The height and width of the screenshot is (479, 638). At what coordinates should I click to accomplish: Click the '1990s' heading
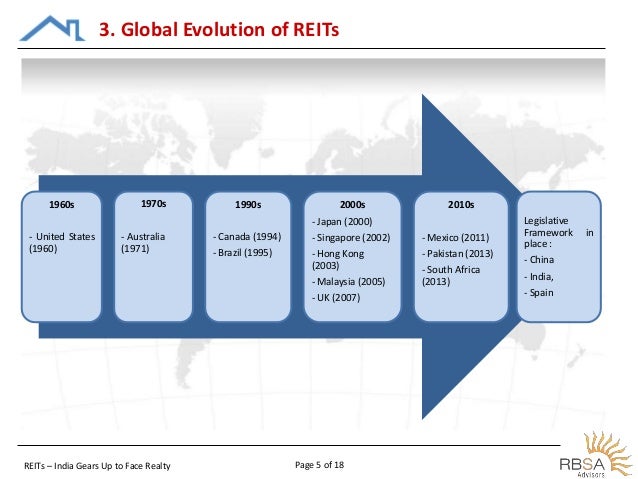click(x=248, y=204)
